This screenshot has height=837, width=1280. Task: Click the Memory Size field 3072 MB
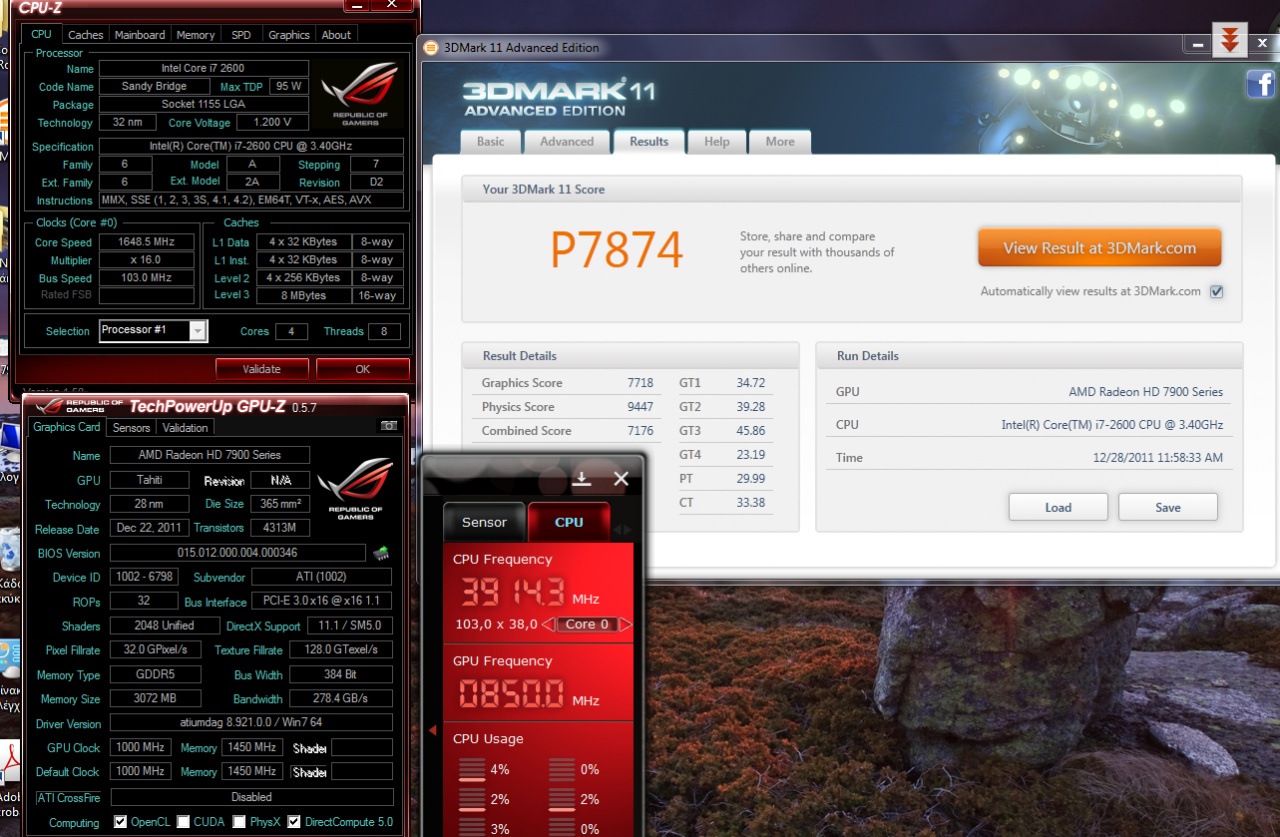coord(155,698)
